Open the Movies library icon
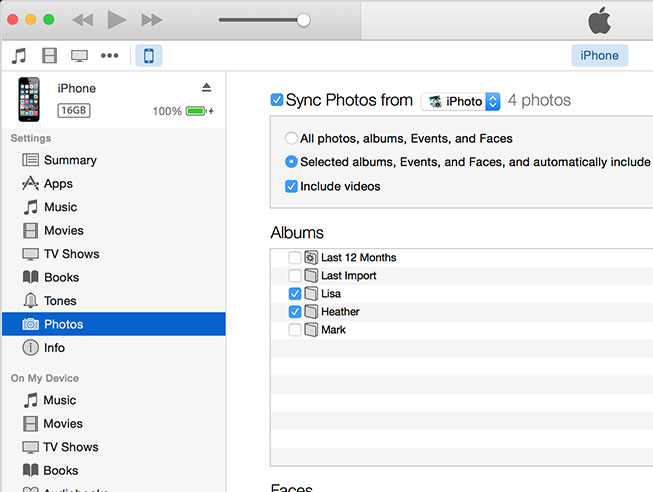 (x=49, y=55)
